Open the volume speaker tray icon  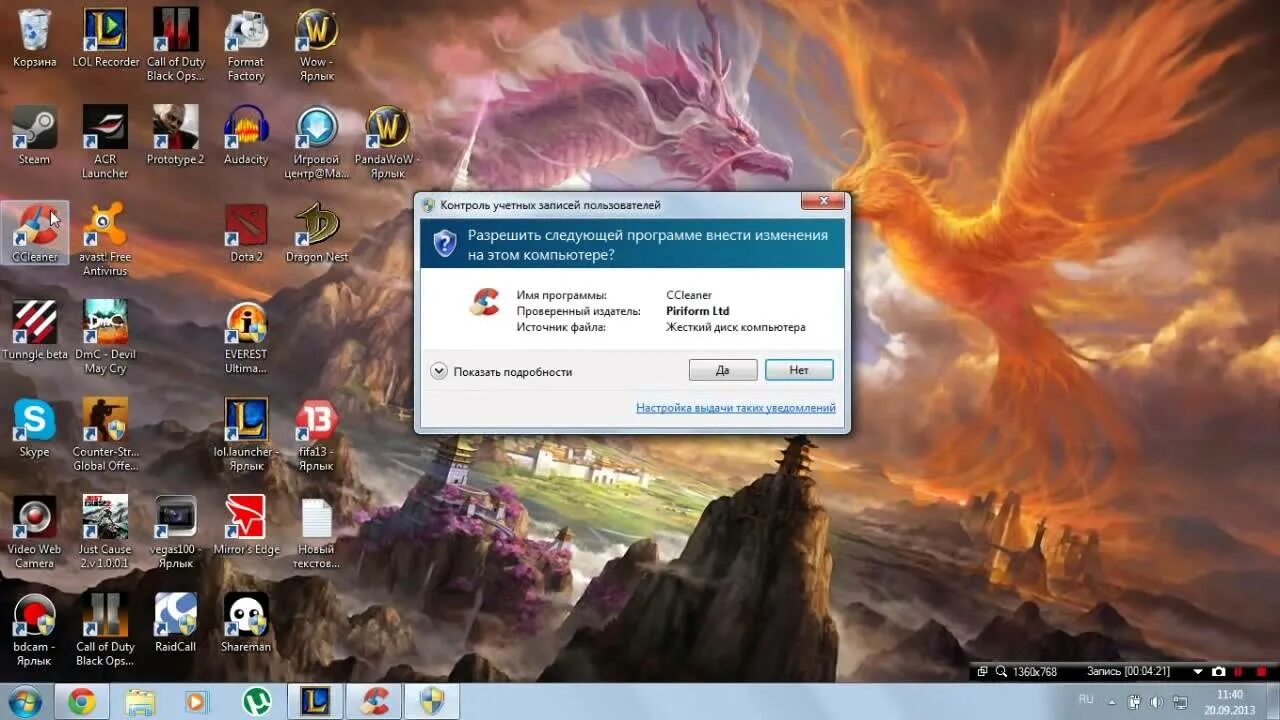coord(1156,702)
